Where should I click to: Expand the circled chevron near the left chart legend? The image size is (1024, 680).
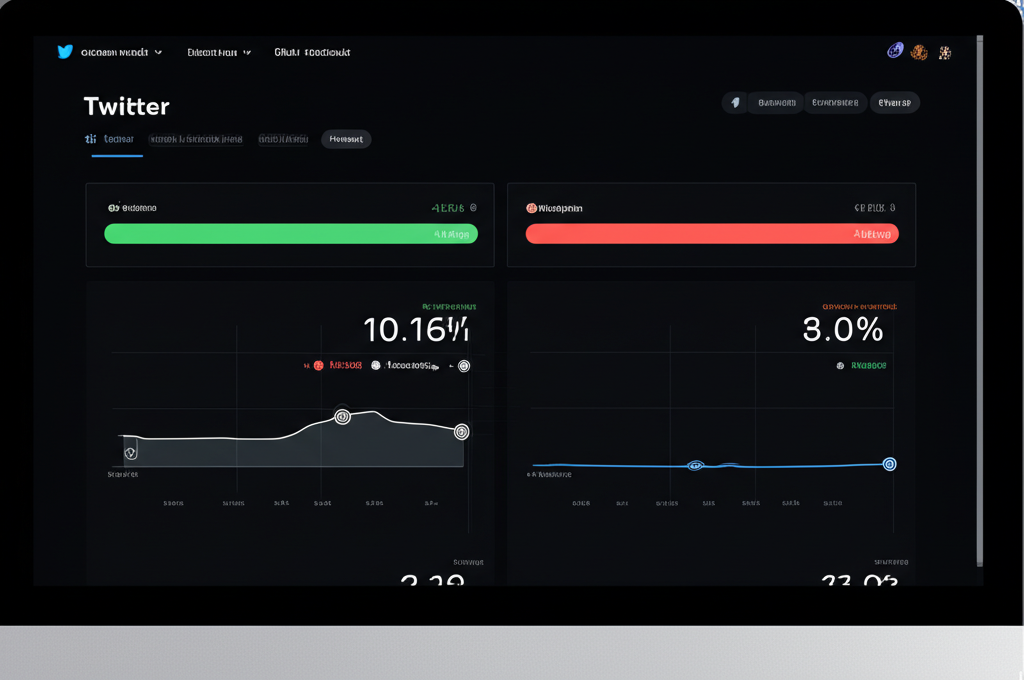[463, 366]
